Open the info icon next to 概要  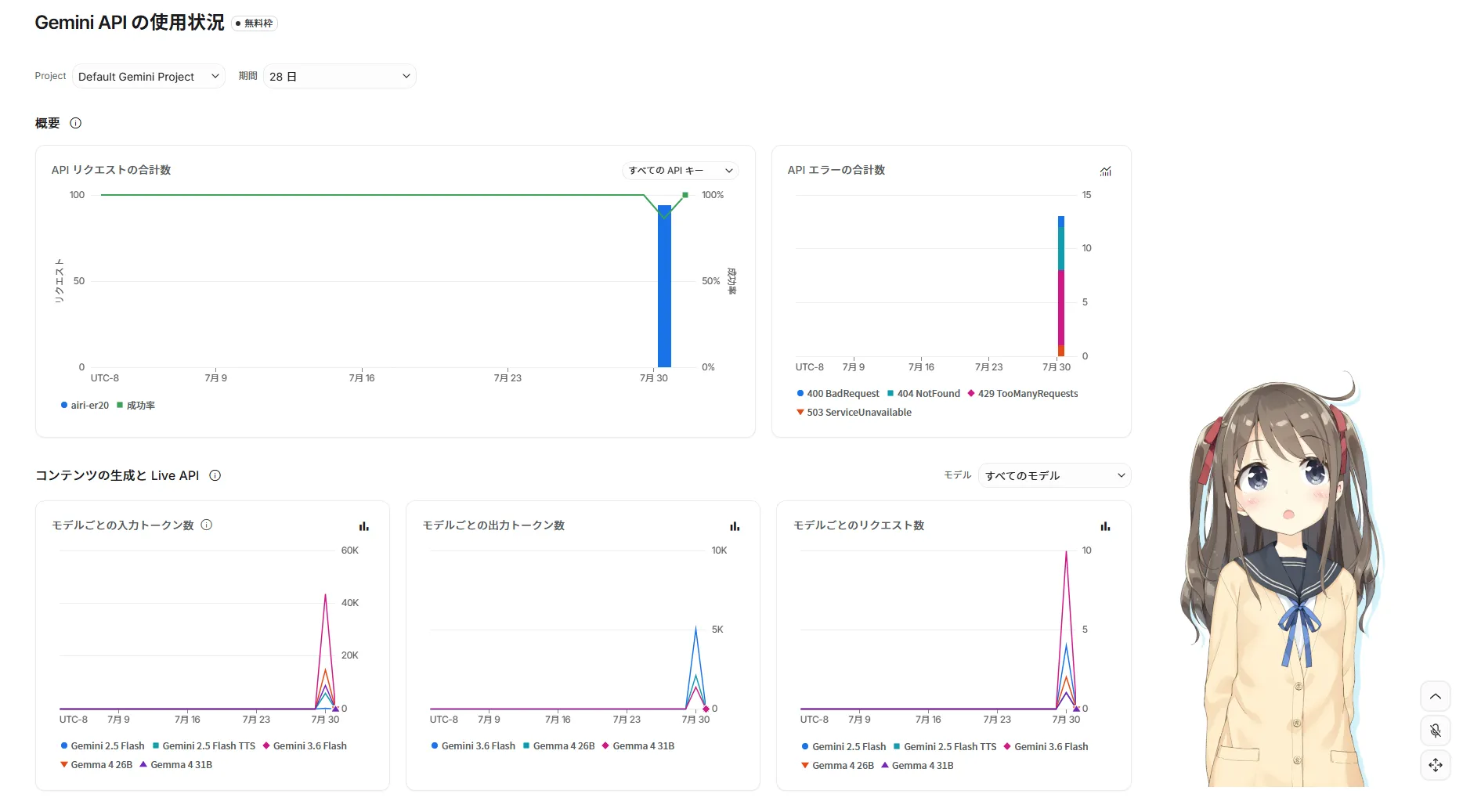click(76, 123)
